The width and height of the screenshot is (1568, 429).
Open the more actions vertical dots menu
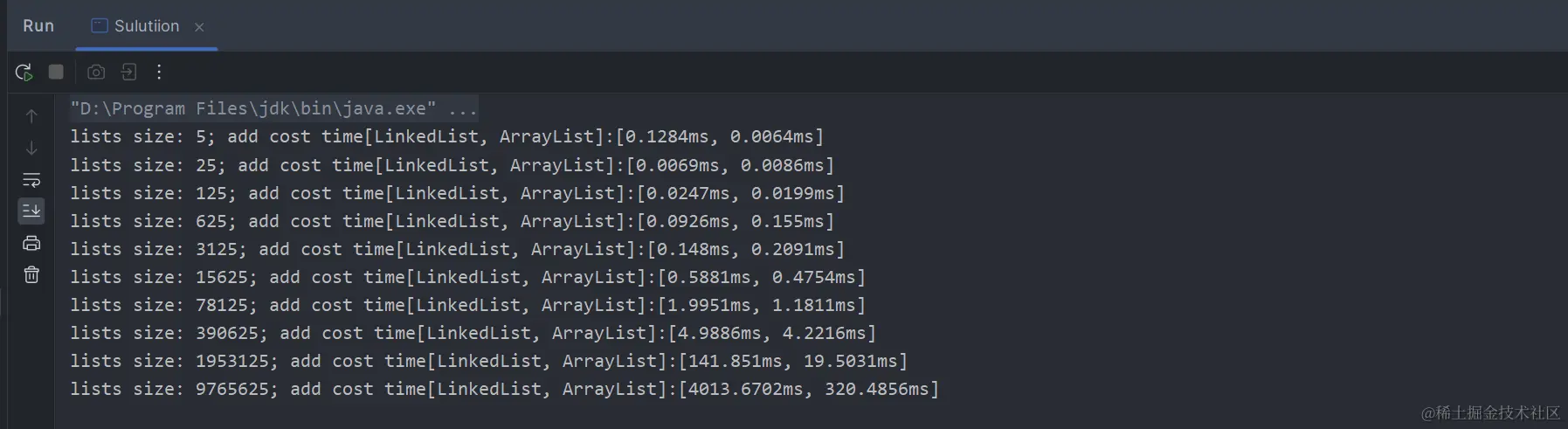pyautogui.click(x=159, y=72)
